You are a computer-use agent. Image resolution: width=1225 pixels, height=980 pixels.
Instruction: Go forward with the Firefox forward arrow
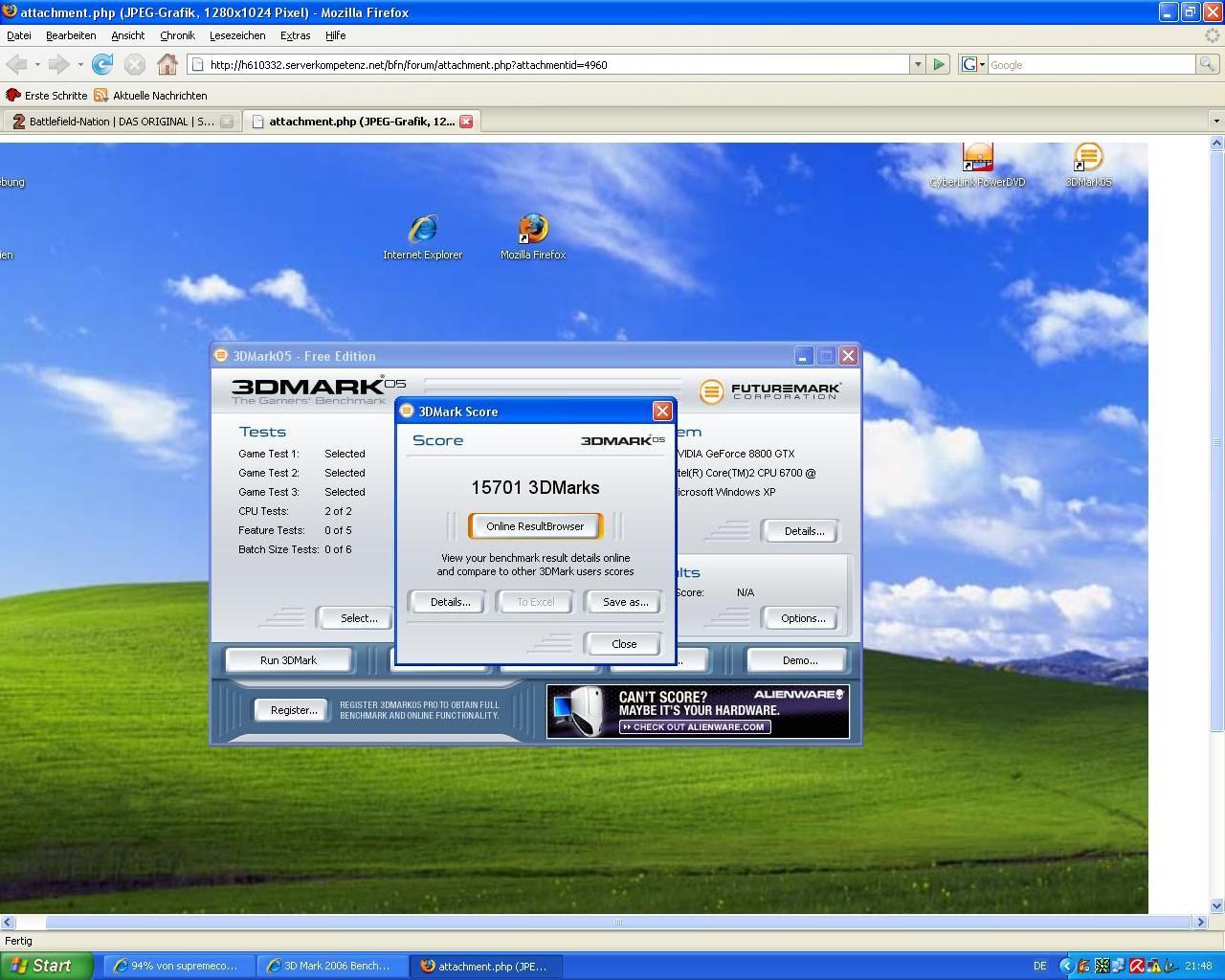tap(58, 64)
